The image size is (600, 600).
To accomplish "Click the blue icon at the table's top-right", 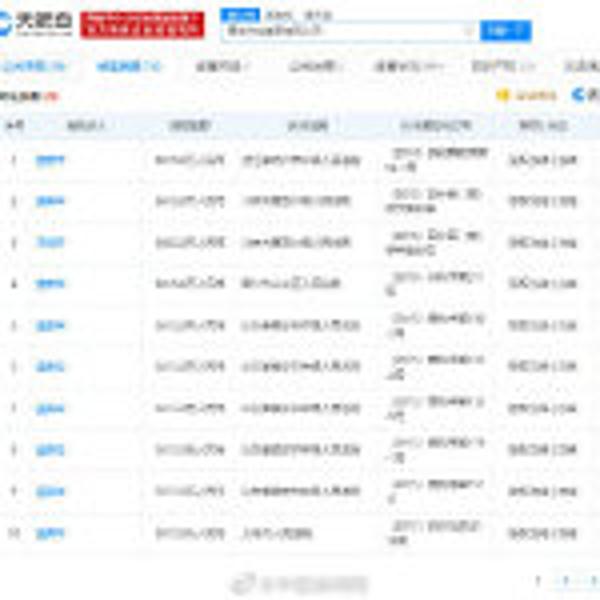I will tap(579, 95).
